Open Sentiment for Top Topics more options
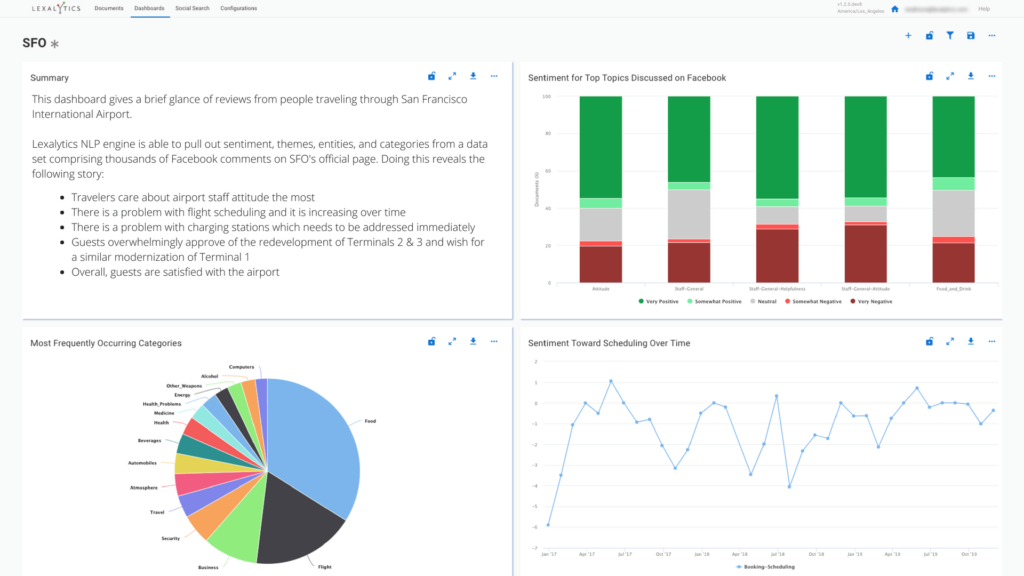Screen dimensions: 1024x576 point(992,76)
